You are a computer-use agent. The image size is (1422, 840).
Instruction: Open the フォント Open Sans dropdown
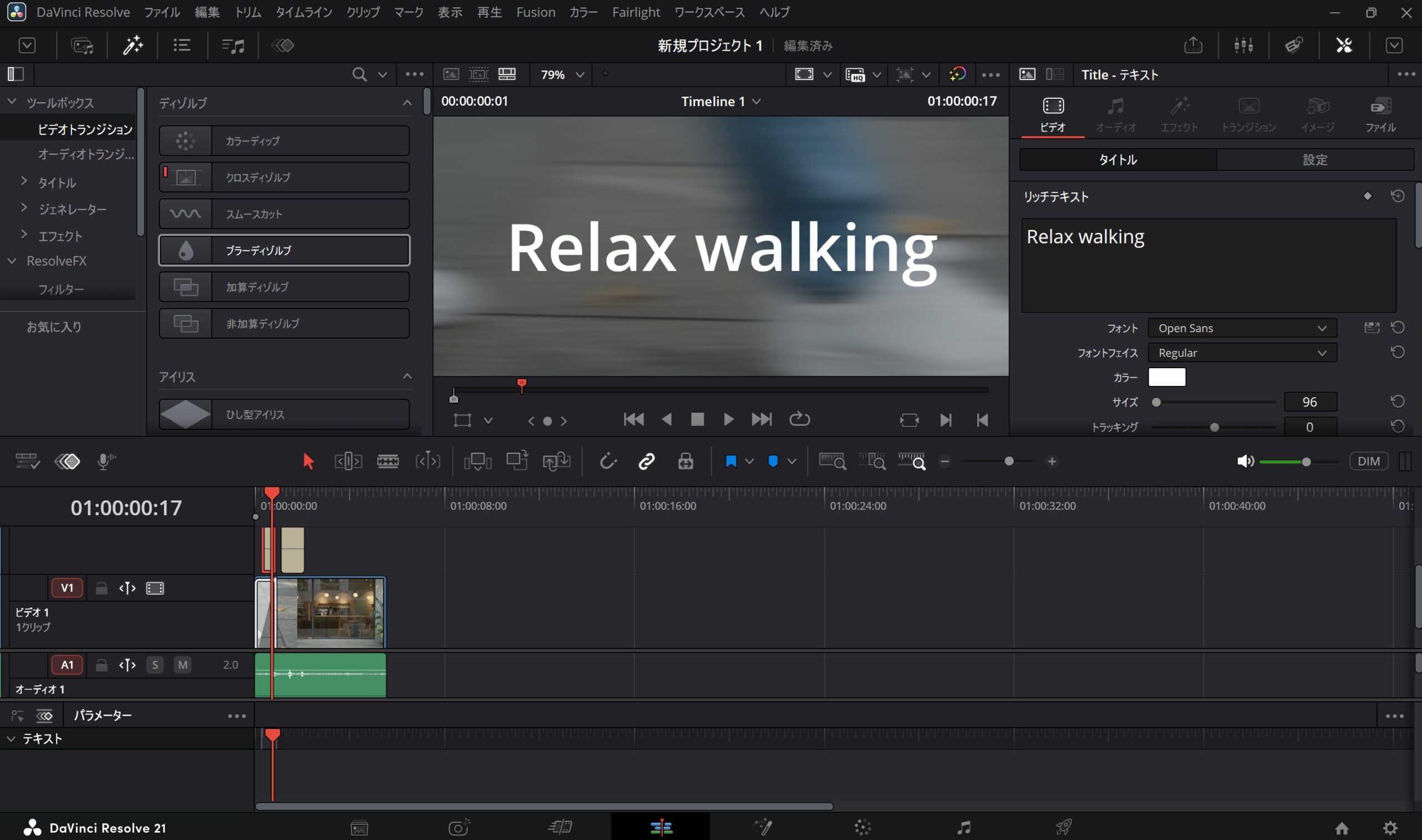tap(1243, 328)
